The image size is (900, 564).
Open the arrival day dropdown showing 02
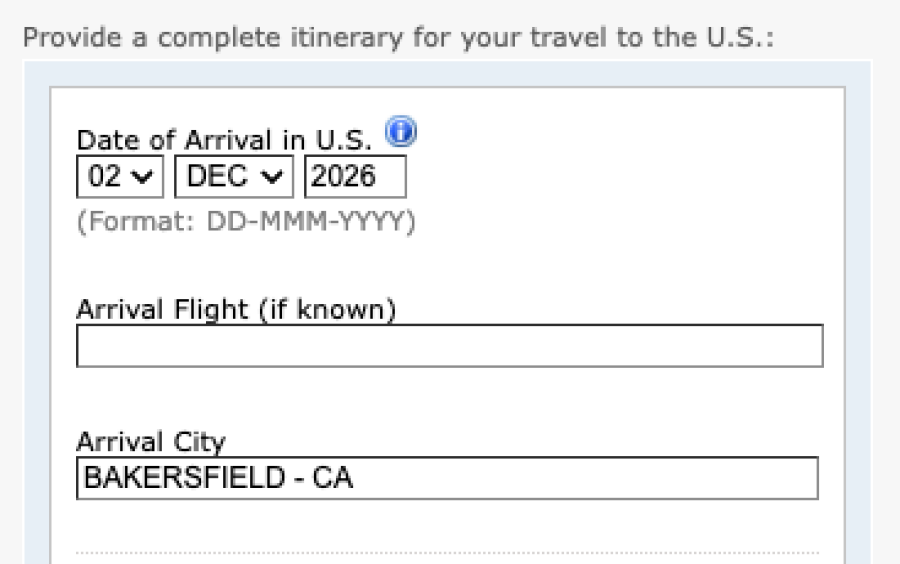[119, 177]
